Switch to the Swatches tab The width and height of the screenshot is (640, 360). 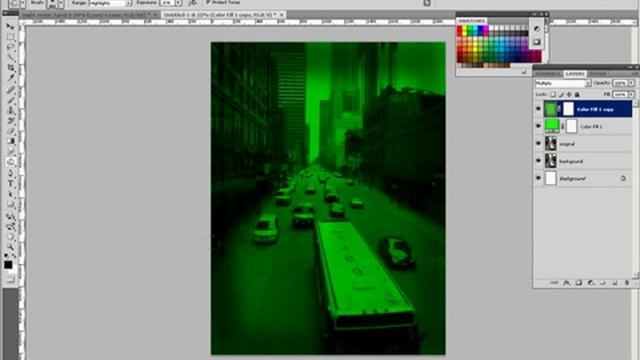tap(471, 21)
